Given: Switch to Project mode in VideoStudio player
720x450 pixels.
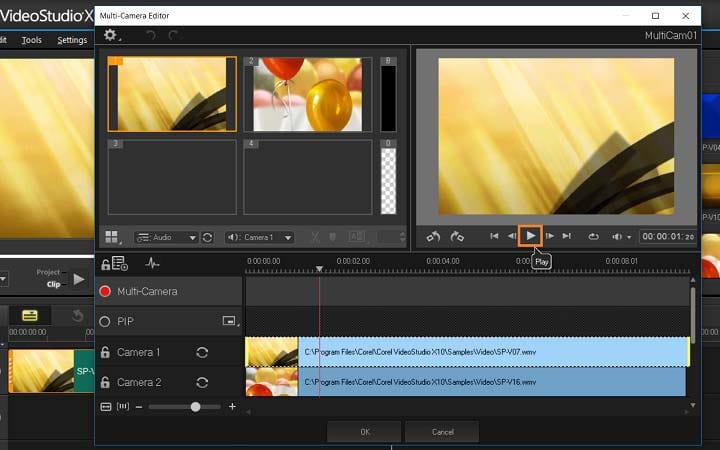Looking at the screenshot, I should 48,272.
